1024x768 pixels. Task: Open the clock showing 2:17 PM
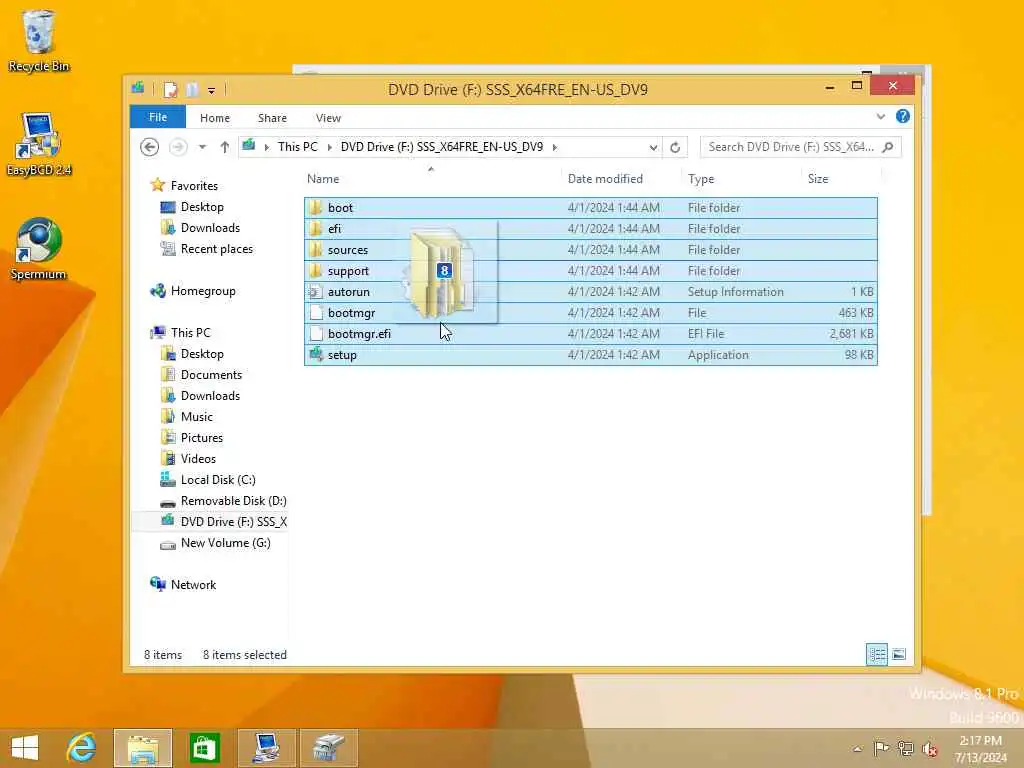(981, 749)
